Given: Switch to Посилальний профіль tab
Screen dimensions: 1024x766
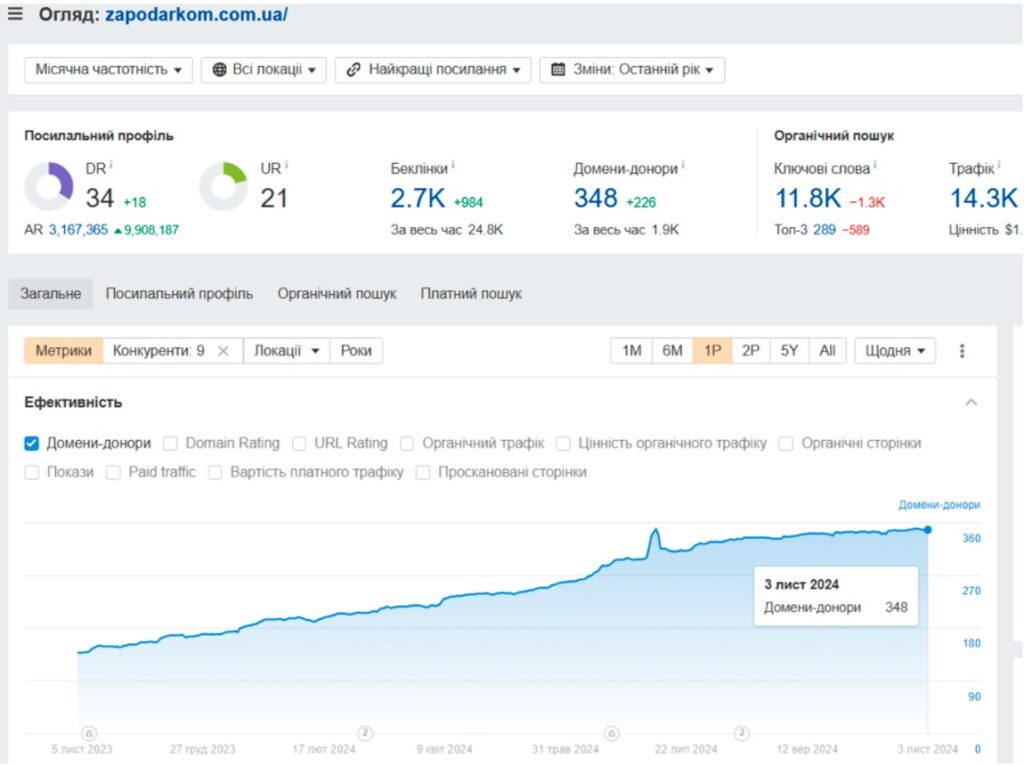Looking at the screenshot, I should pos(179,294).
